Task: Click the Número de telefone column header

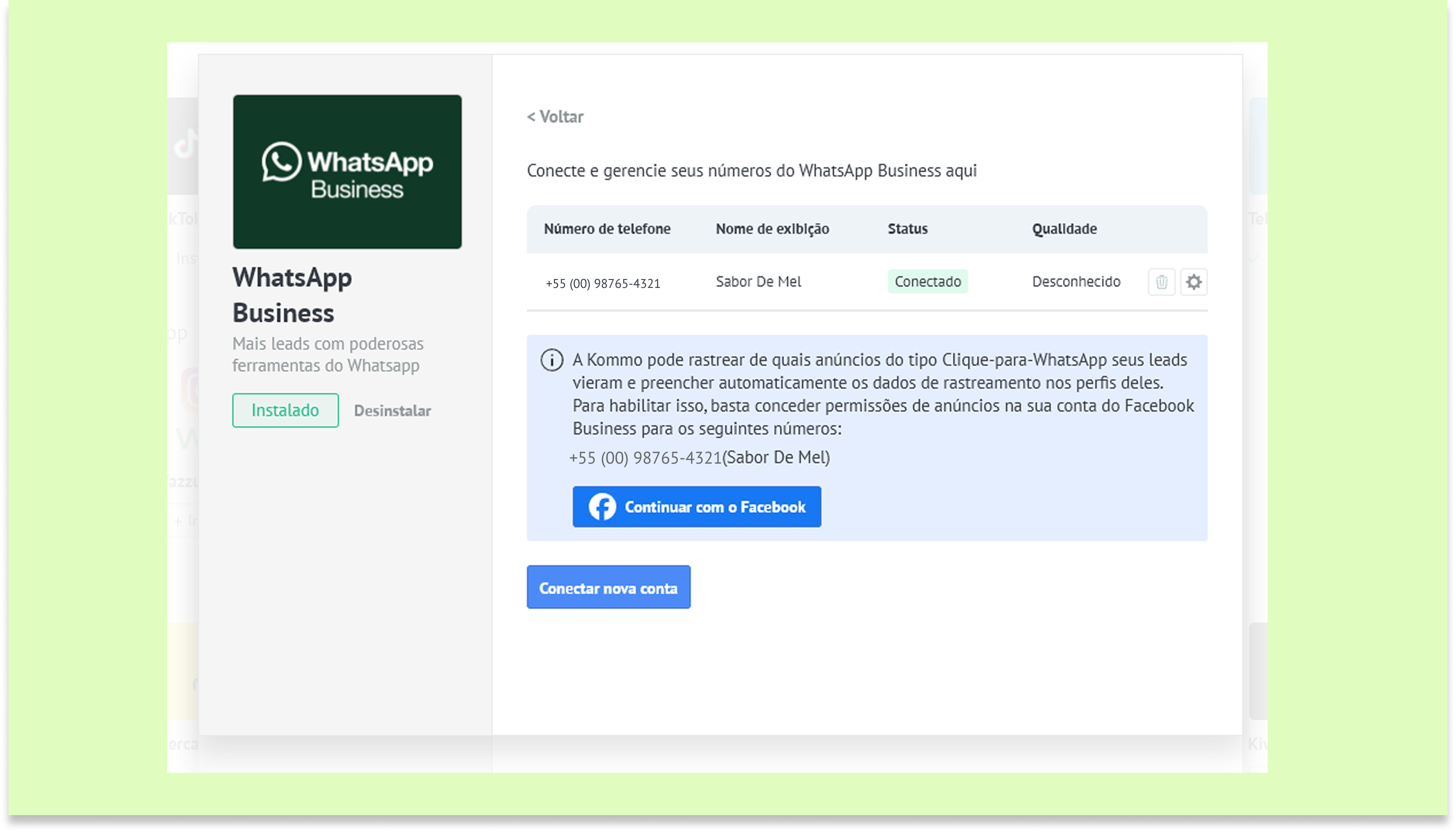Action: pyautogui.click(x=607, y=229)
